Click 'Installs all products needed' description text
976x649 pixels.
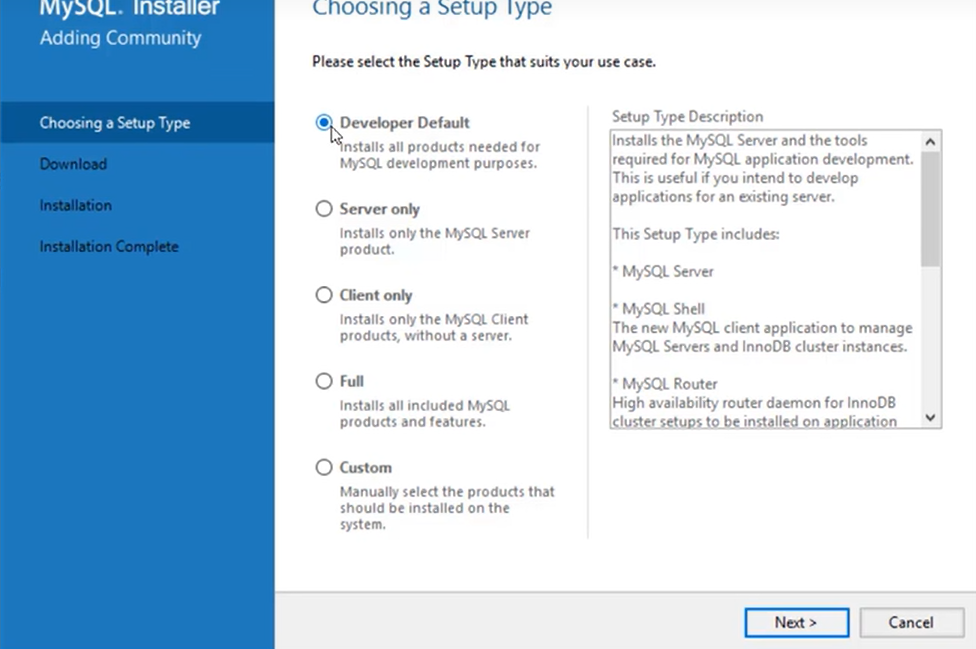(439, 155)
